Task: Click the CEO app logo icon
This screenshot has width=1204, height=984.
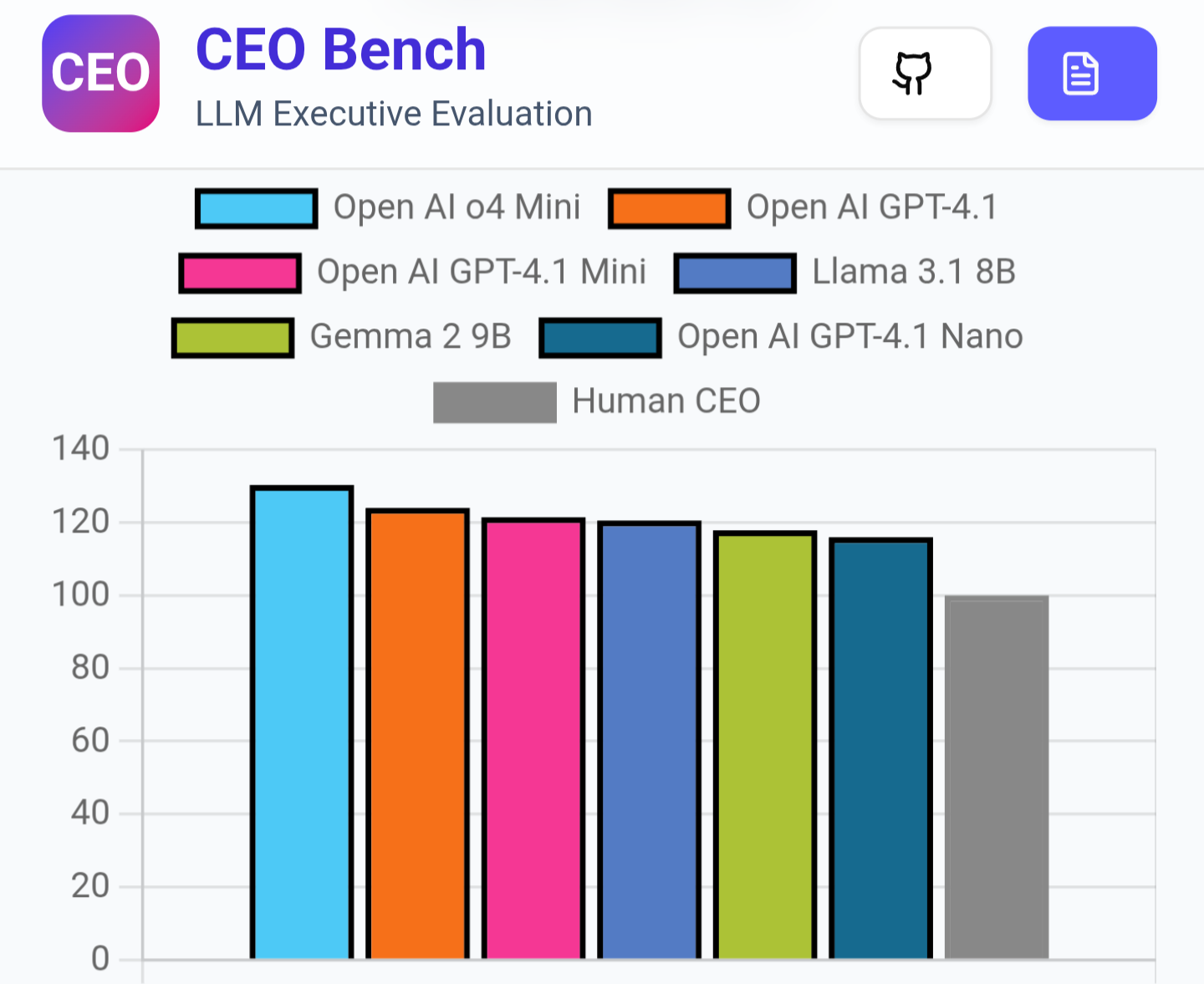Action: [100, 73]
